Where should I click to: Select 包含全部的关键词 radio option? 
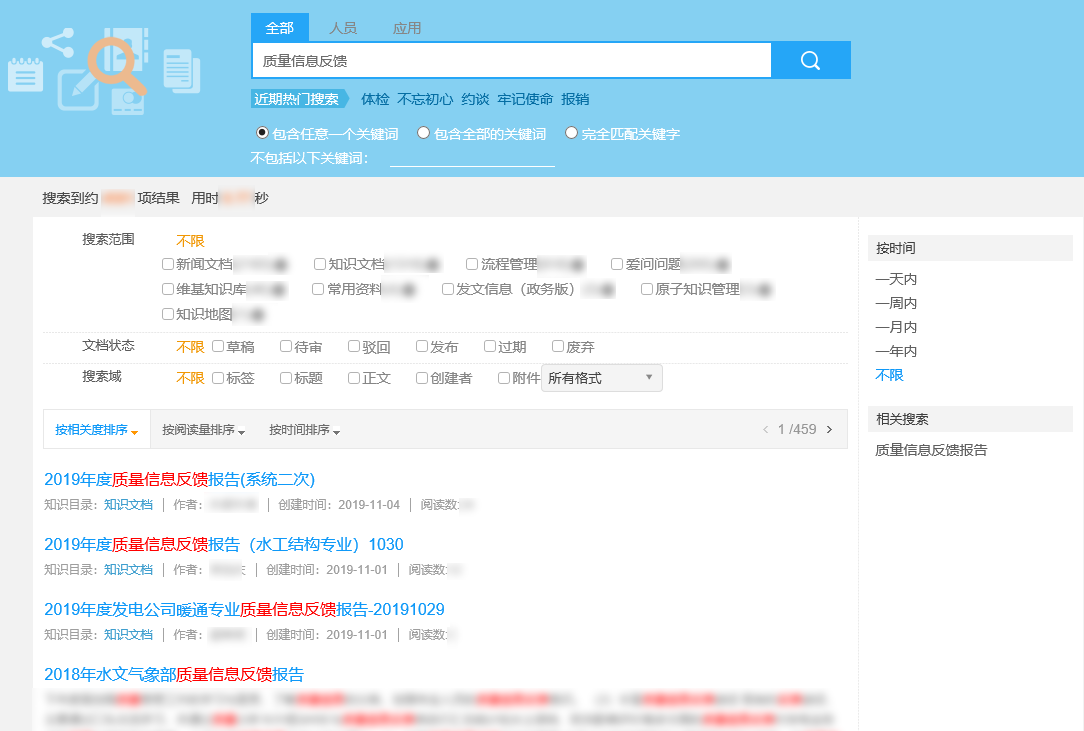click(424, 133)
